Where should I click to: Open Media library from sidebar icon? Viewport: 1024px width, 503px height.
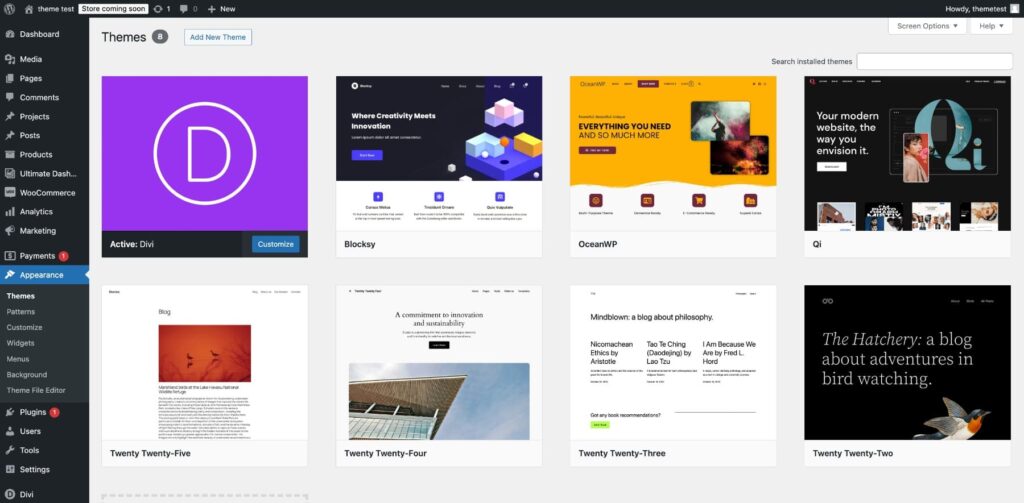tap(9, 59)
